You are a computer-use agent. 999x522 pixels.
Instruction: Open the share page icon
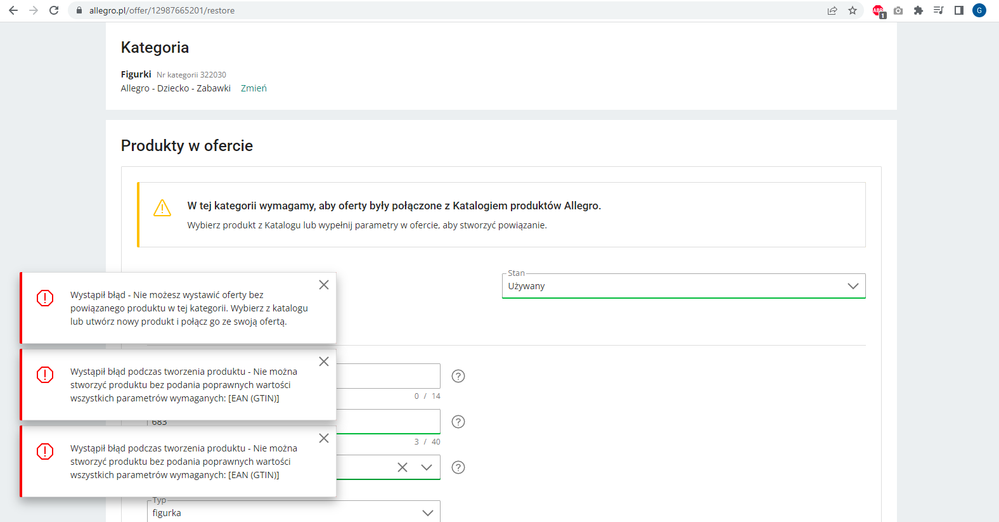[832, 10]
